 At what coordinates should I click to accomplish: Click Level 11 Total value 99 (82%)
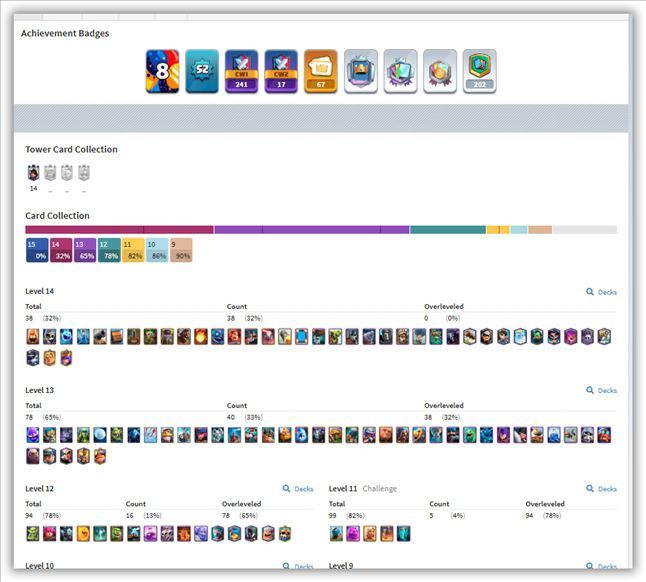click(346, 516)
